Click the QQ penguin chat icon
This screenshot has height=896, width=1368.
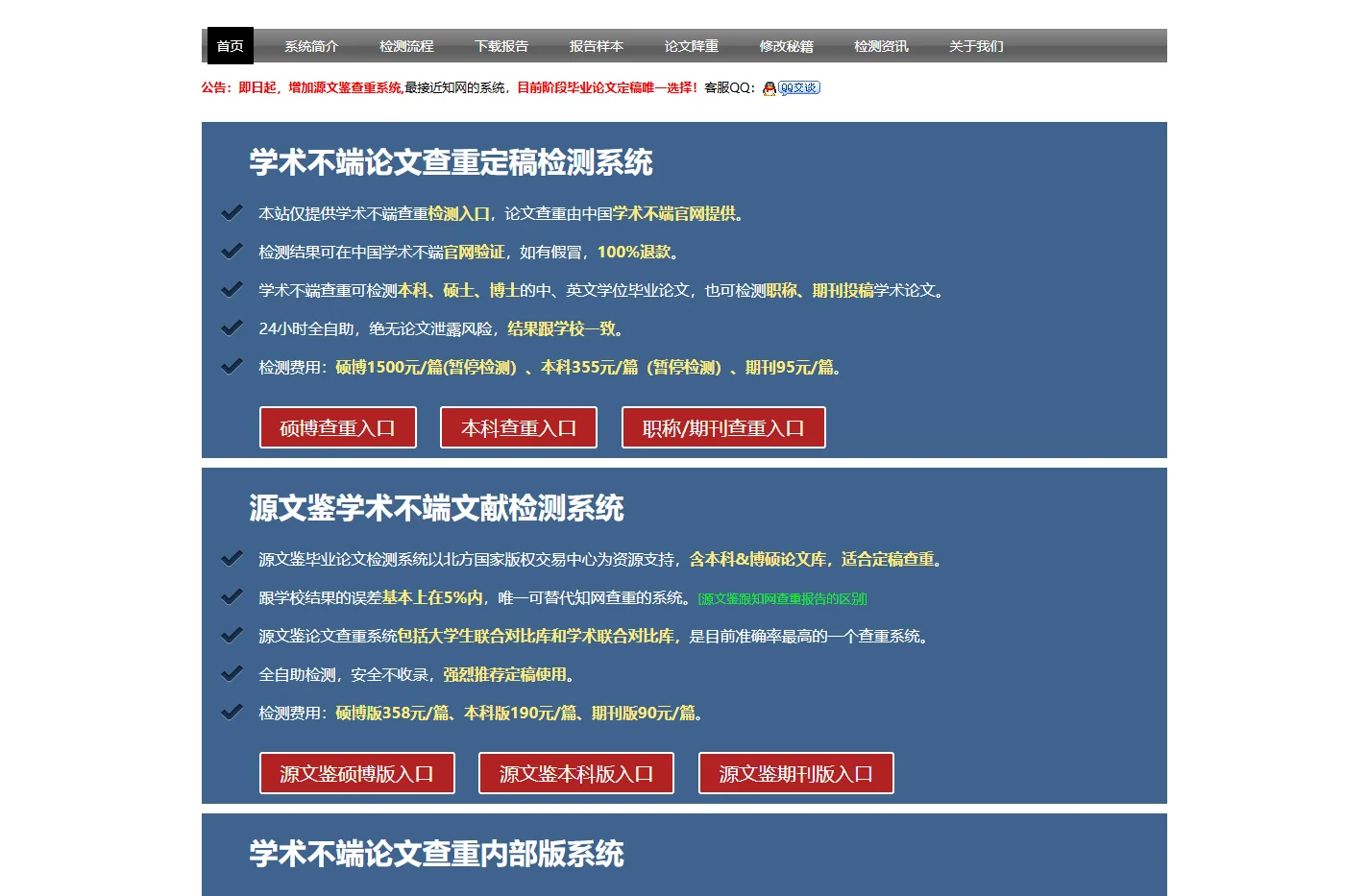pos(769,88)
